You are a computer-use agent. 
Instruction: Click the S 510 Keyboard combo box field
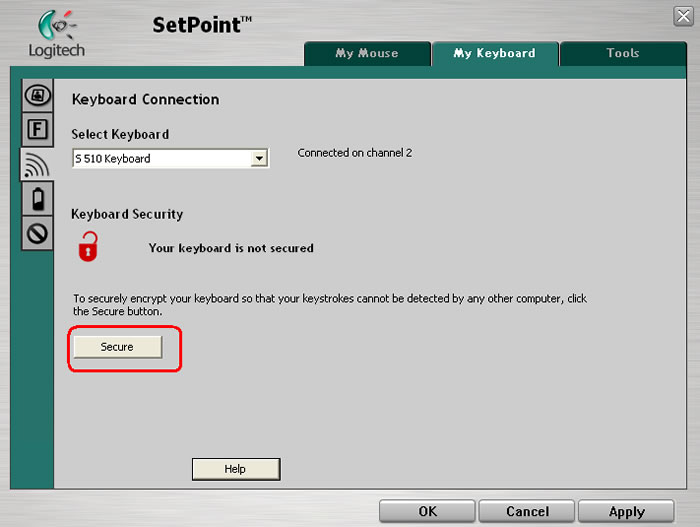pos(170,158)
